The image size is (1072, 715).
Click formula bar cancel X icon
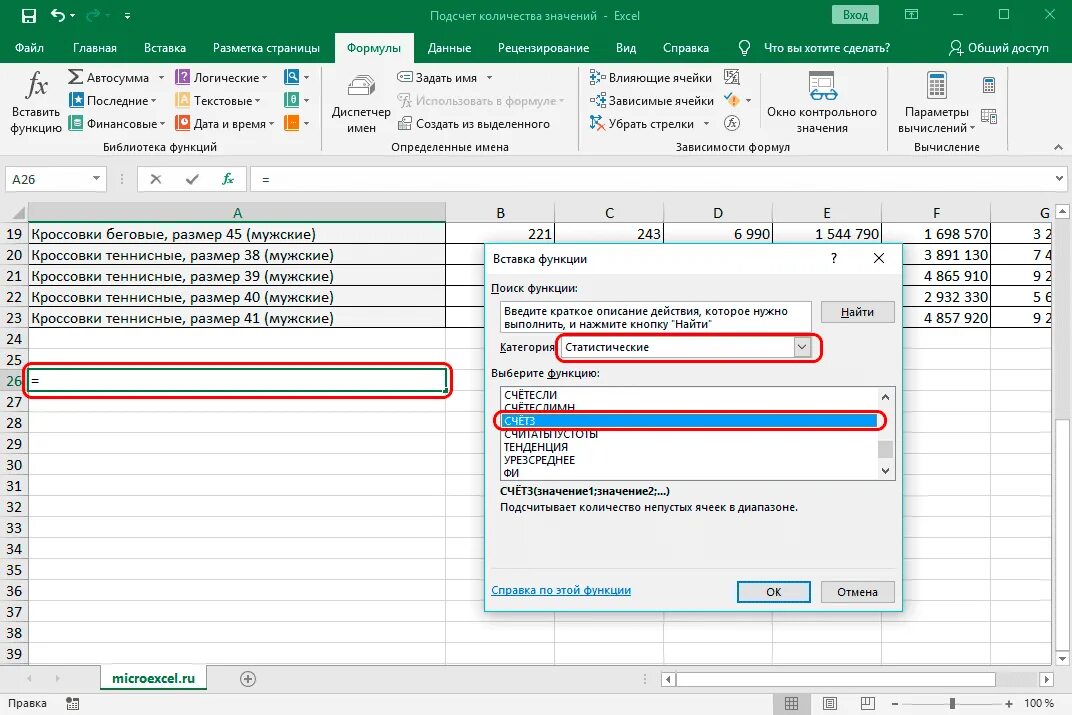click(156, 179)
